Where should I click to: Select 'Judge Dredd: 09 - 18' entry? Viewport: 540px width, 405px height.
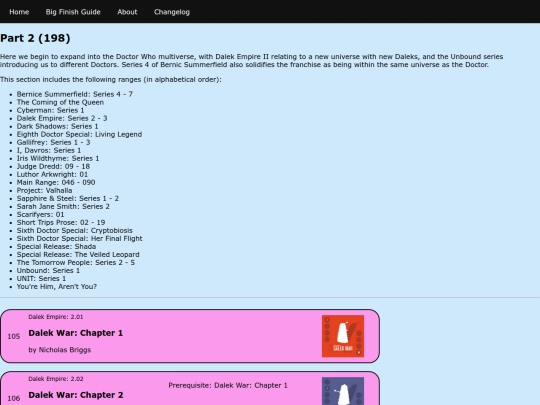(x=53, y=166)
